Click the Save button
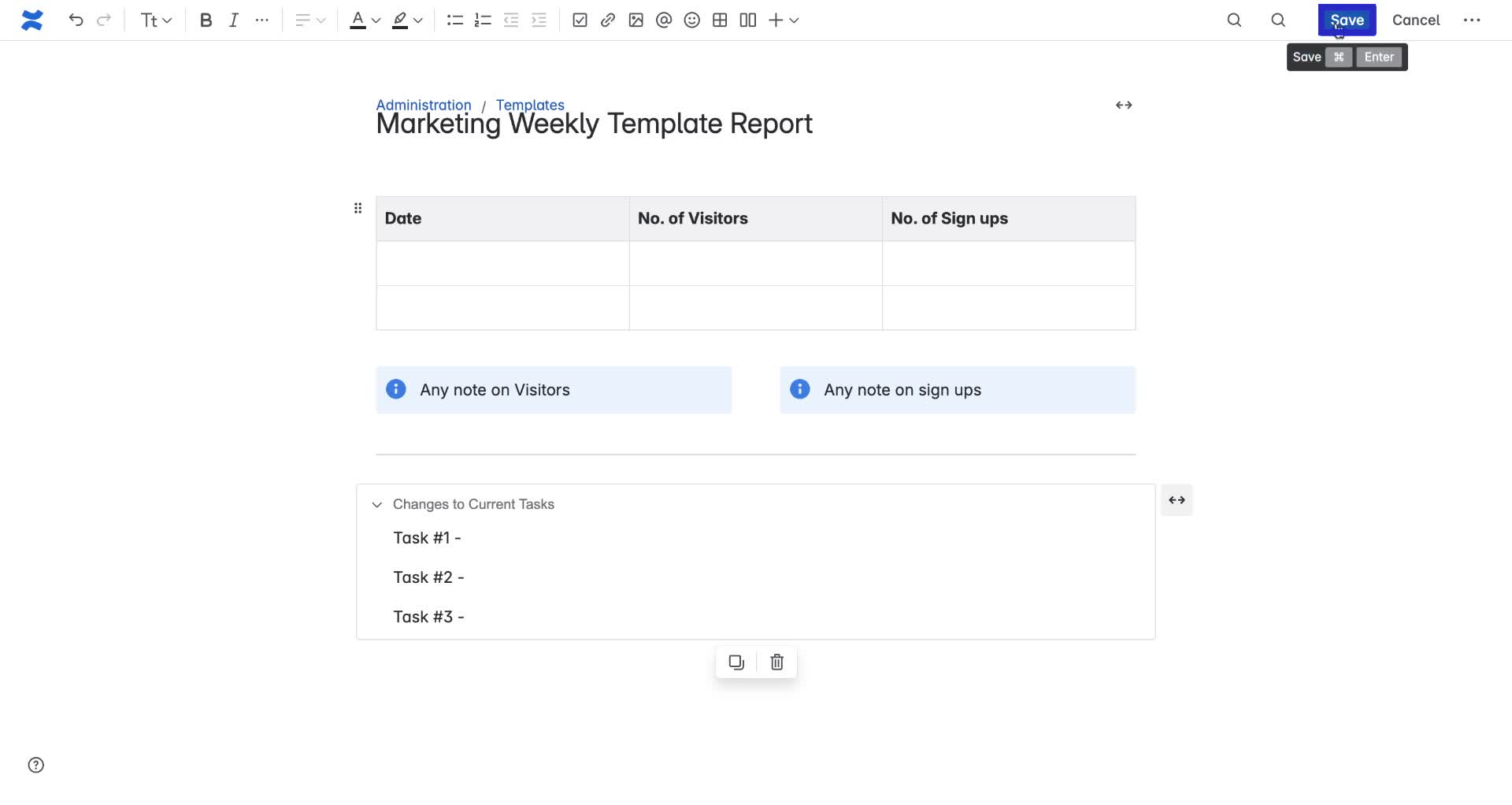The height and width of the screenshot is (805, 1512). 1347,20
